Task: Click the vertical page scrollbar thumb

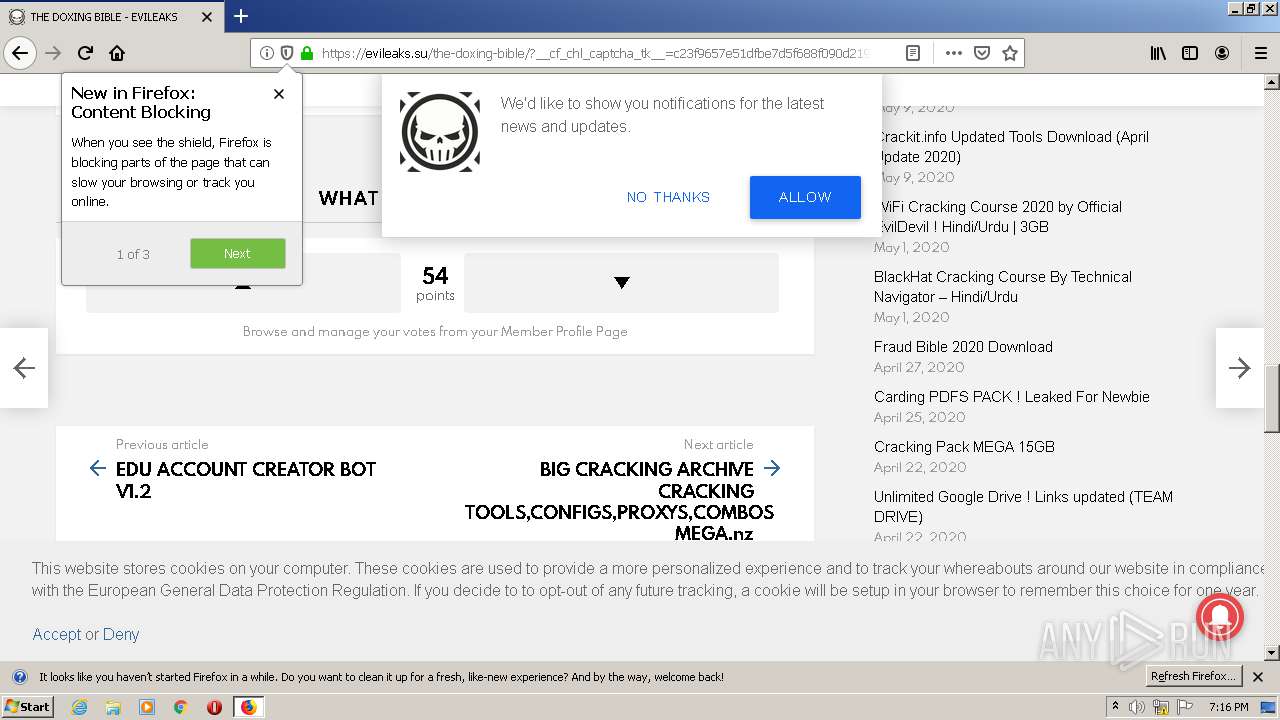Action: (x=1271, y=399)
